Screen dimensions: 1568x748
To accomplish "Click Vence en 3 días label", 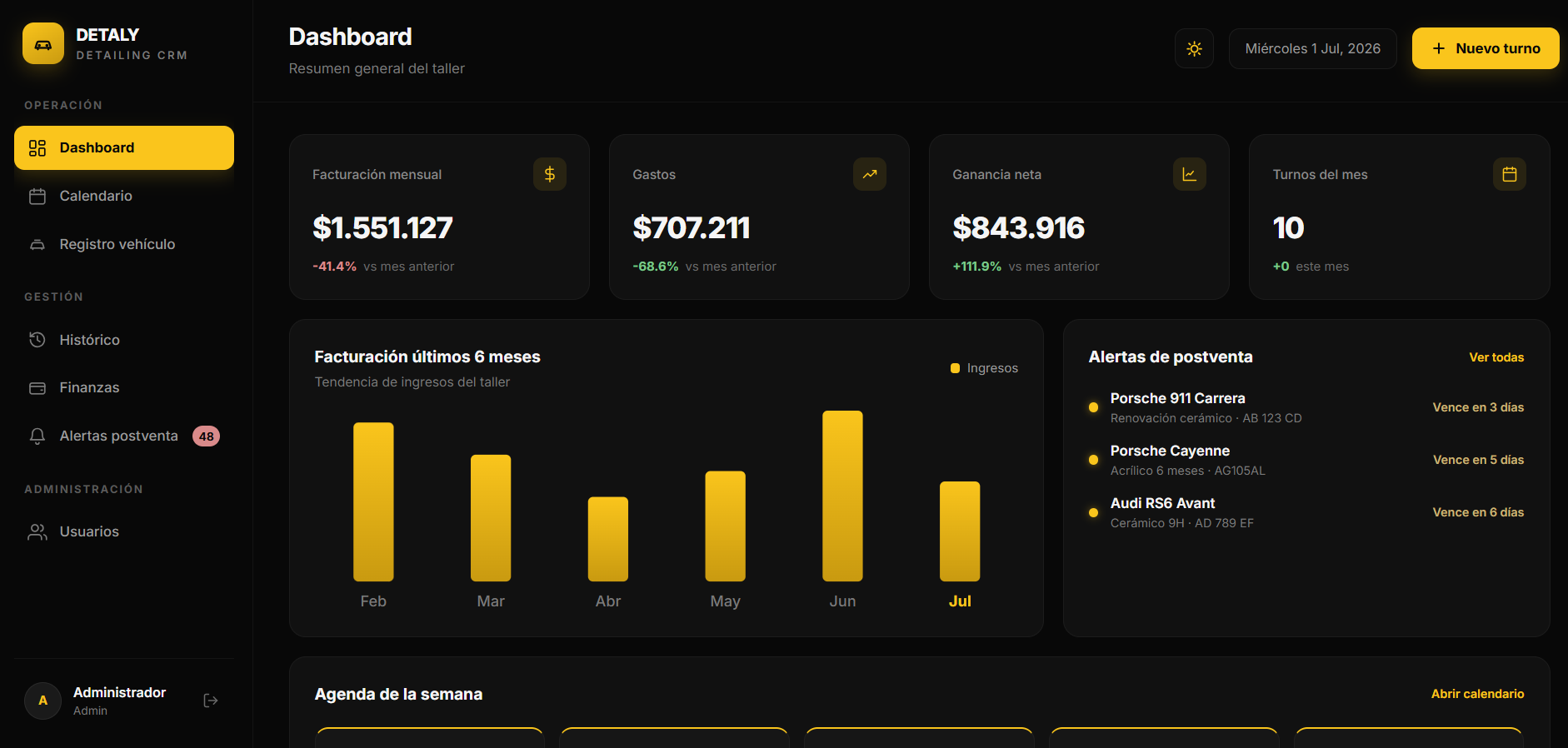I will point(1478,407).
